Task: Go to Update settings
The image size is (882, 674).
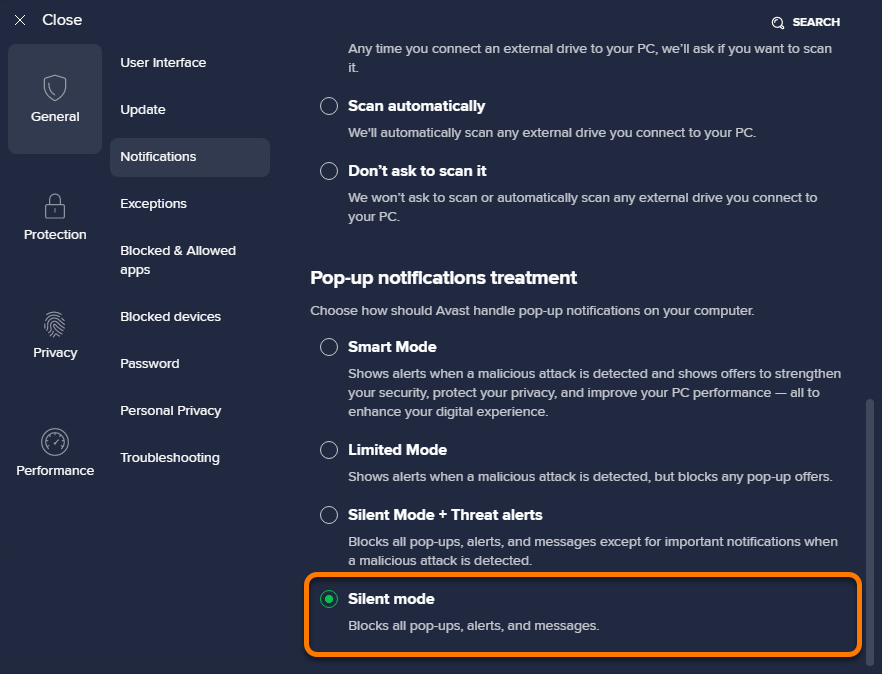Action: click(x=143, y=110)
